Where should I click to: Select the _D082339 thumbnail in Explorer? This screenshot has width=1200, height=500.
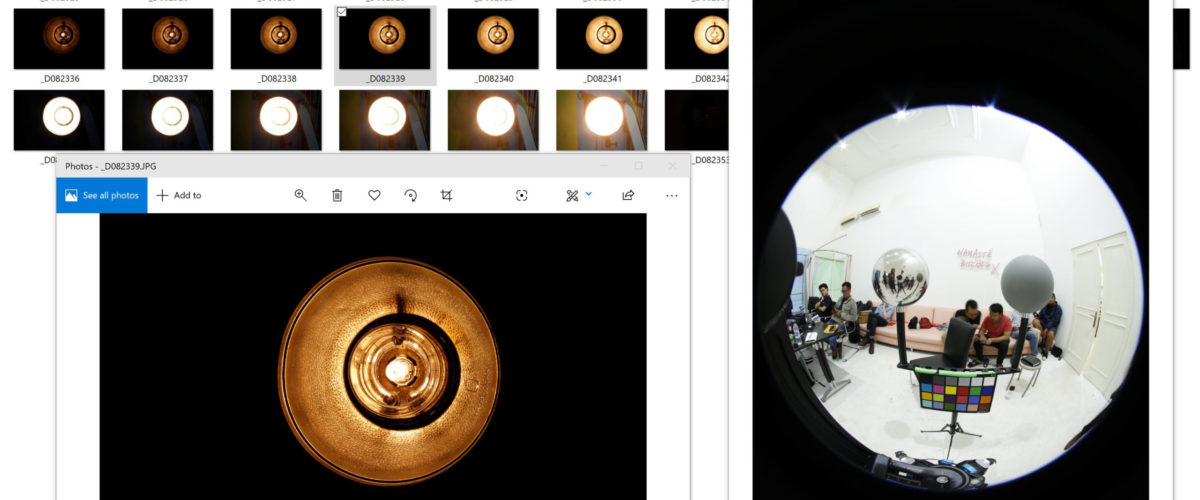(x=385, y=38)
